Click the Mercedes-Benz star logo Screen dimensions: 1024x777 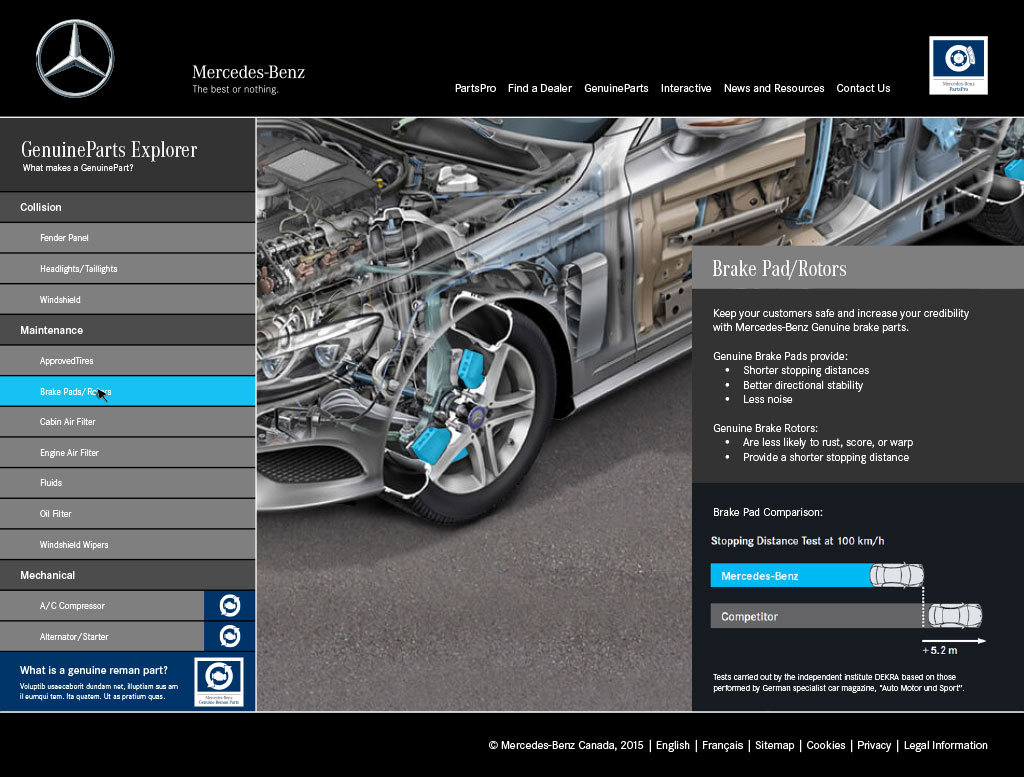75,58
